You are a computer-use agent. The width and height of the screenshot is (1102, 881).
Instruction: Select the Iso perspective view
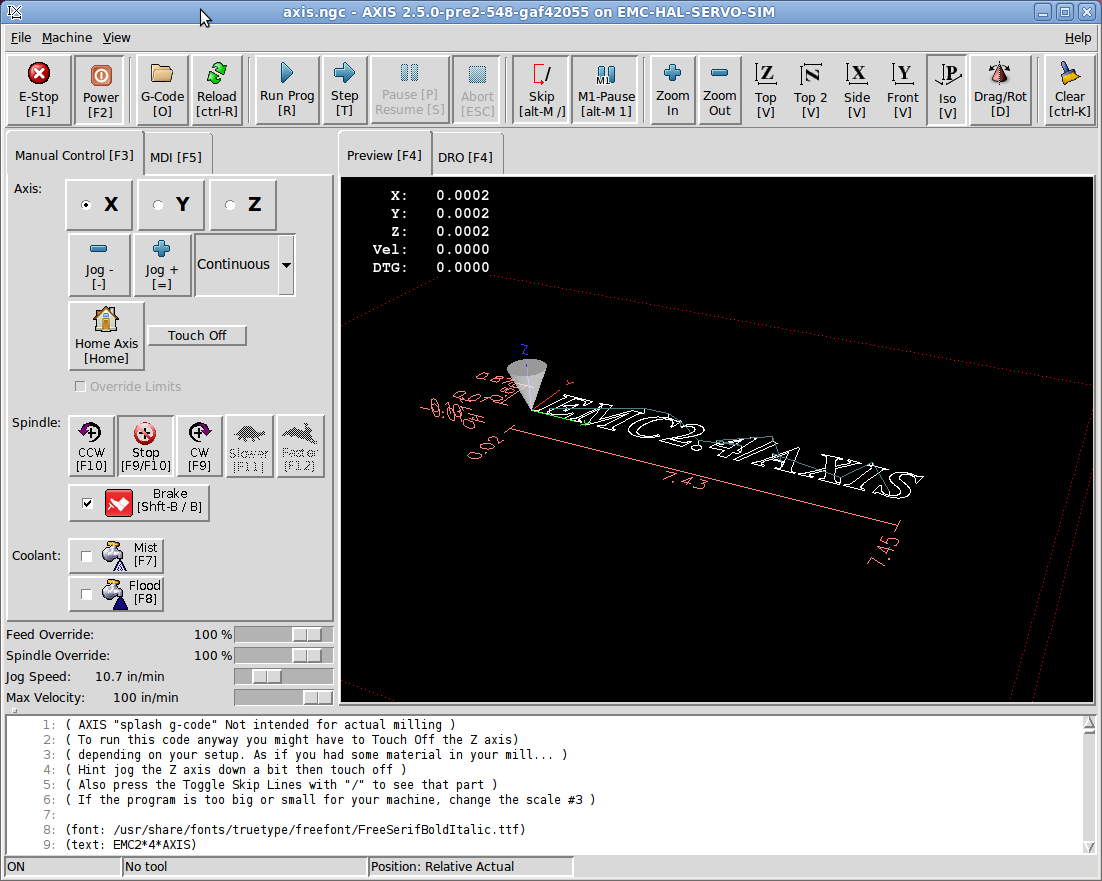(x=947, y=90)
